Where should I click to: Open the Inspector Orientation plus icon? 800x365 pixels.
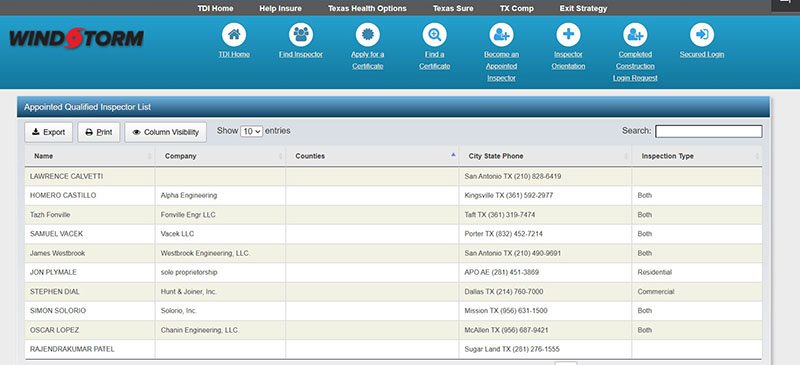pos(568,35)
